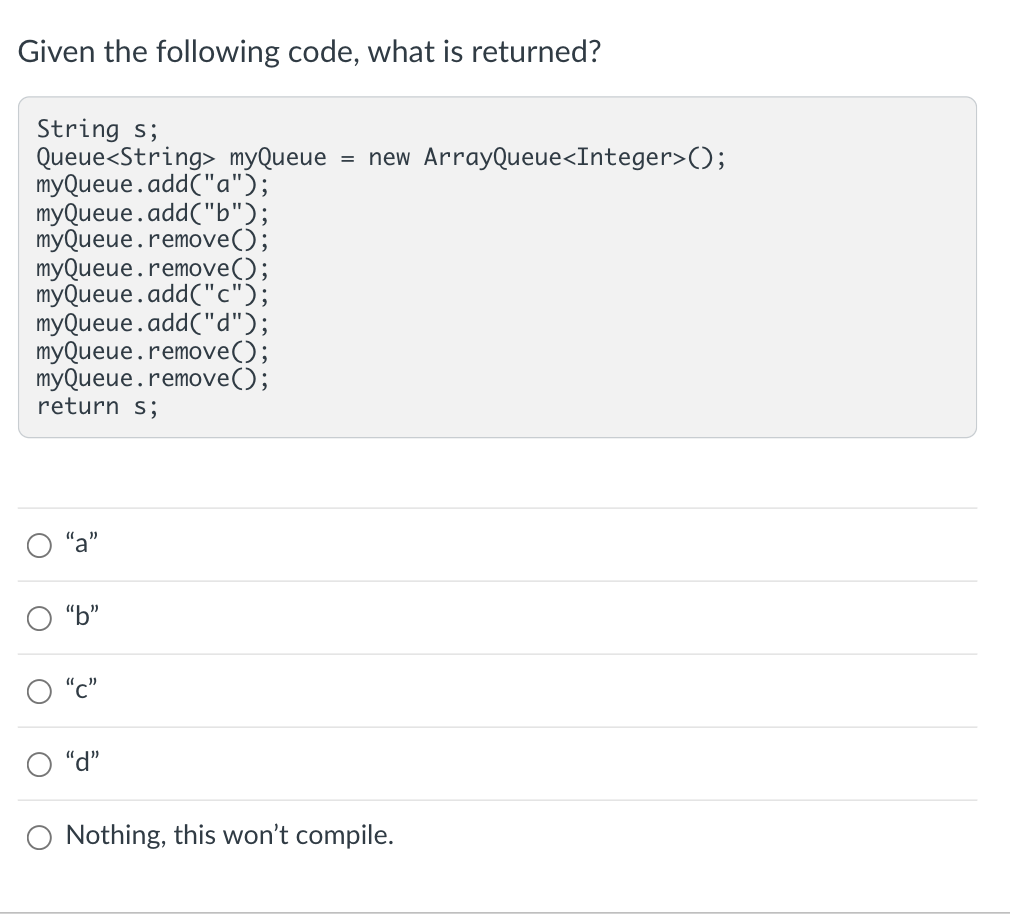Click the myQueue.add("a") code line
The height and width of the screenshot is (920, 1010).
[x=153, y=185]
